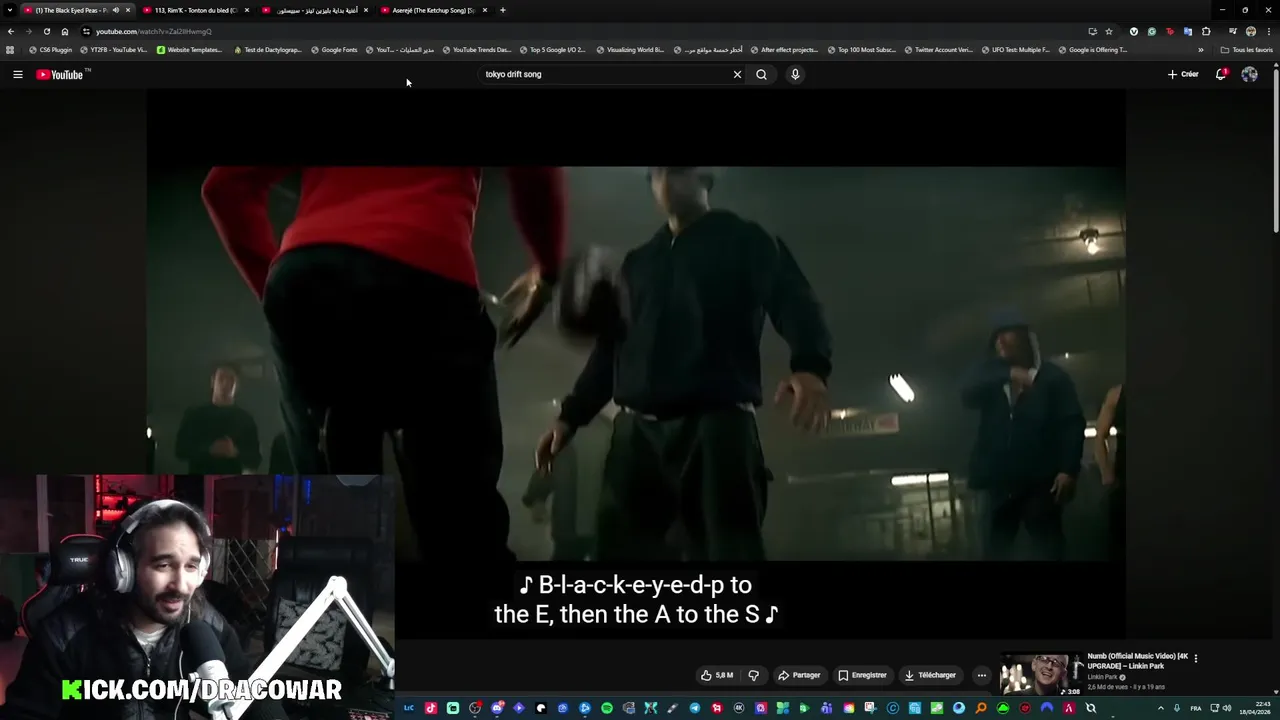Open the Website Templates bookmark
Image resolution: width=1280 pixels, height=720 pixels.
189,49
